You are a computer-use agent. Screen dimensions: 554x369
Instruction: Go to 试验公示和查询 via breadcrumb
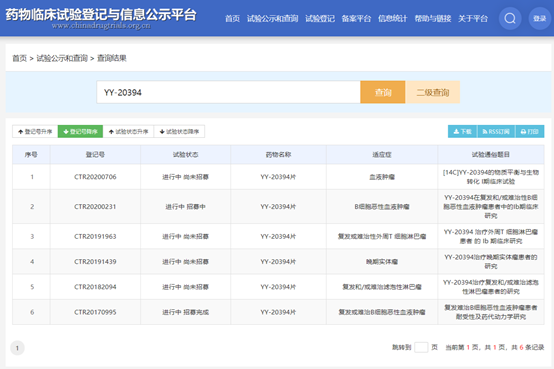click(62, 58)
